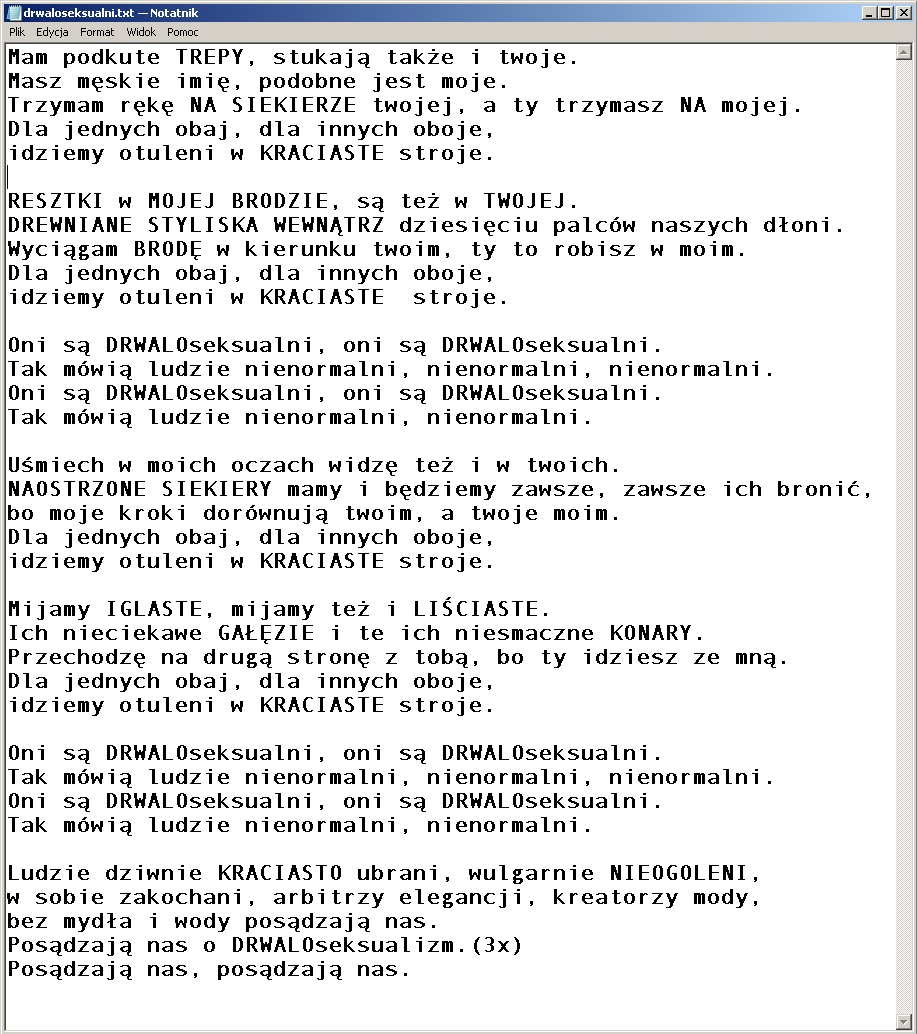Click the Notatnik icon in title bar
The width and height of the screenshot is (917, 1034).
tap(13, 13)
